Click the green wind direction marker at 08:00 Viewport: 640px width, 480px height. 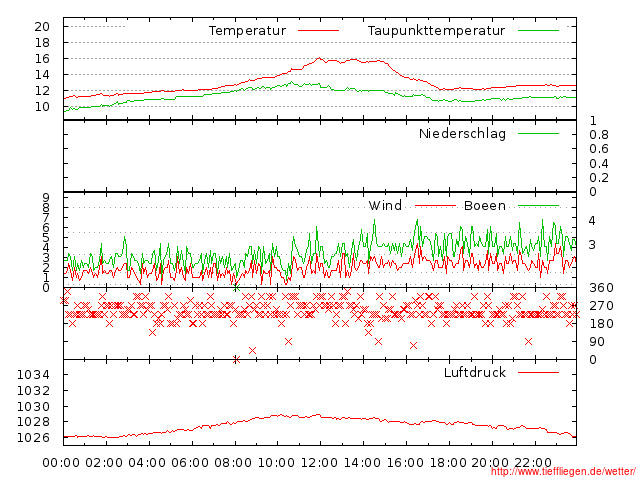236,288
